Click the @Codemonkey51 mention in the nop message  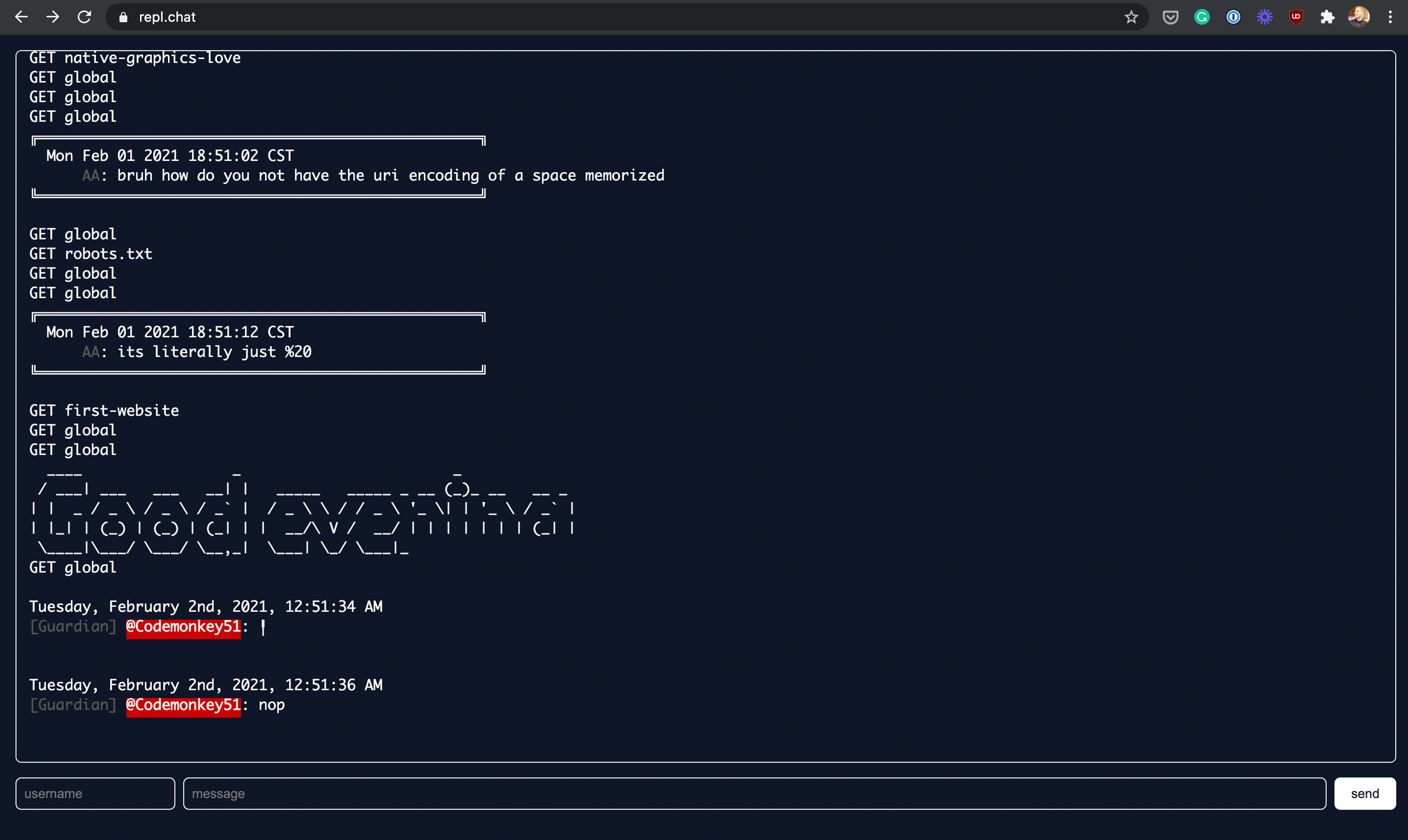pos(183,705)
